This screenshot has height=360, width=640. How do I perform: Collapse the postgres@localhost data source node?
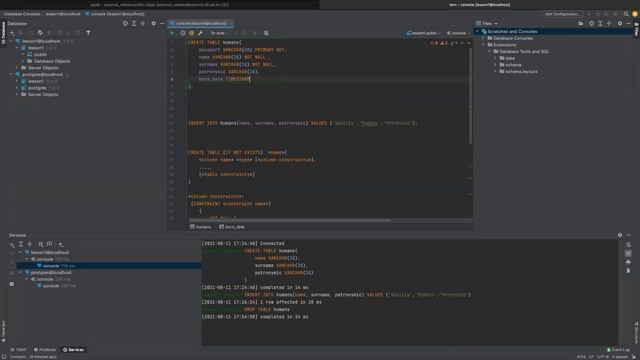(x=11, y=74)
